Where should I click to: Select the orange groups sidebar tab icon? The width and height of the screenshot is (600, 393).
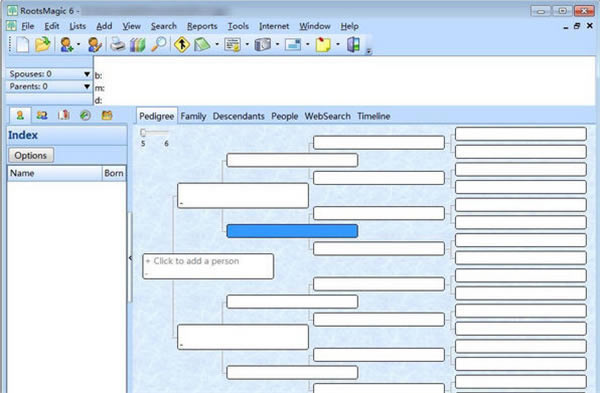(107, 115)
